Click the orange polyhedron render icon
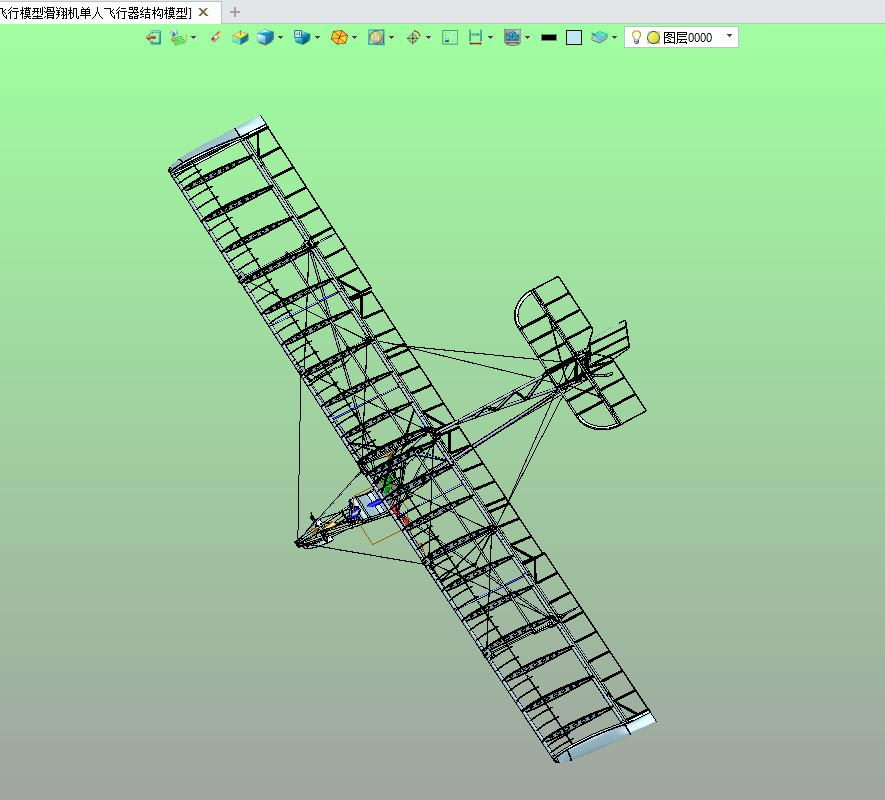 pos(339,37)
